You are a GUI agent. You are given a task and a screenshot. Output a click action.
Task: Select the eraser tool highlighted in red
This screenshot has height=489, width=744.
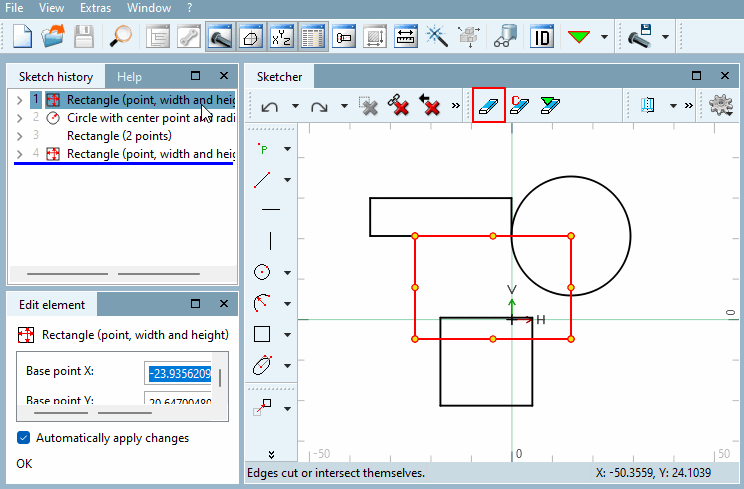click(x=489, y=105)
